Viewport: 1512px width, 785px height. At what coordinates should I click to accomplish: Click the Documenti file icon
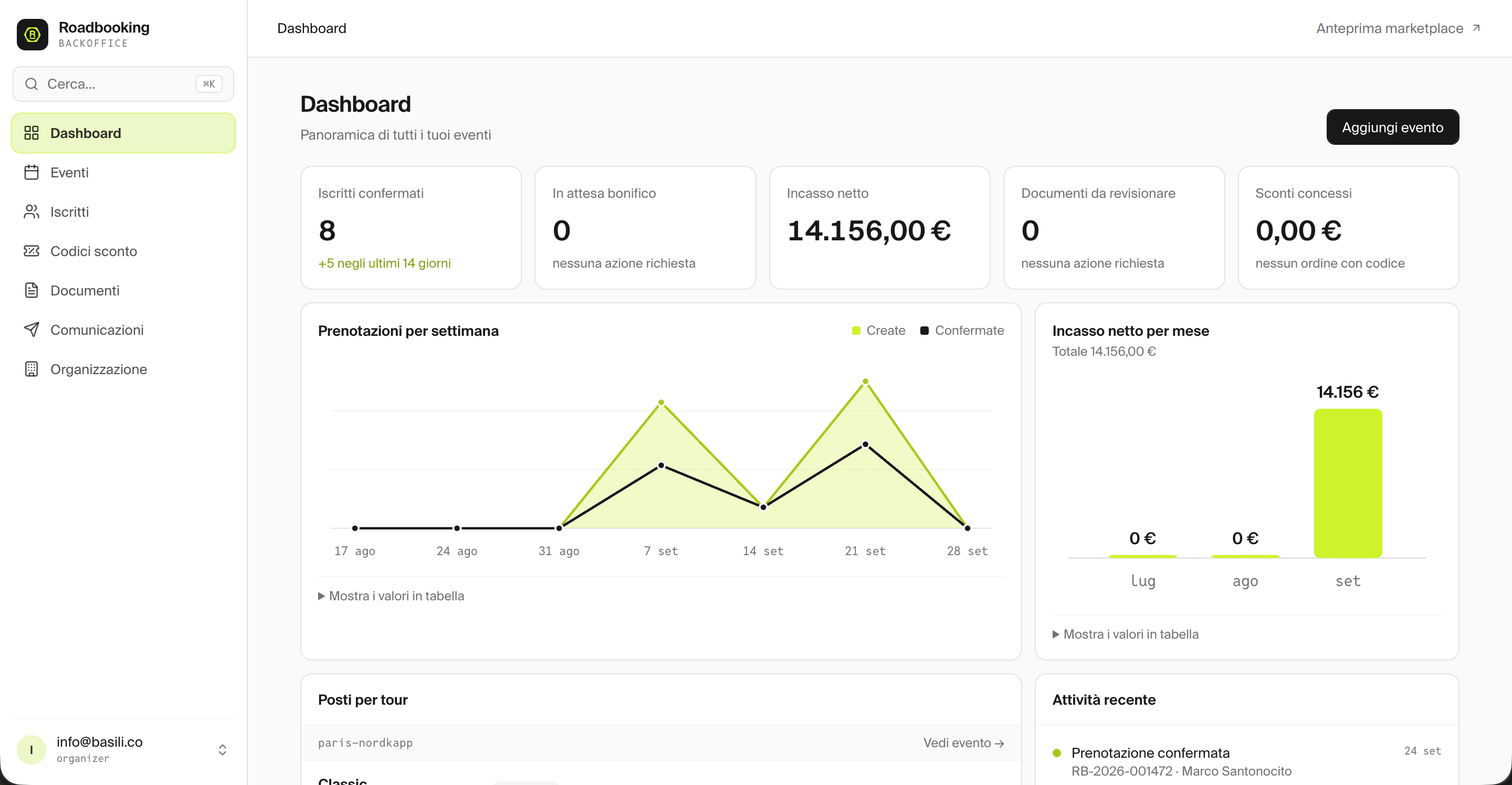pos(31,290)
